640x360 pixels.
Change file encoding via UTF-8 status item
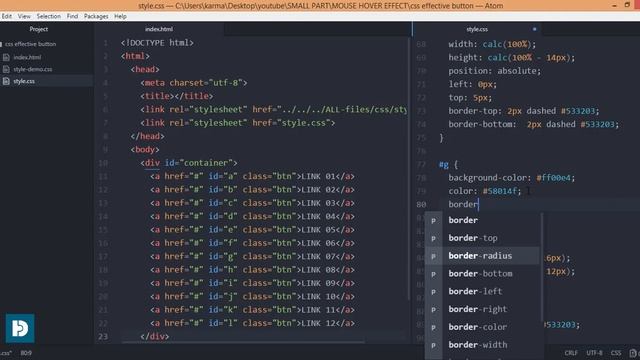594,353
